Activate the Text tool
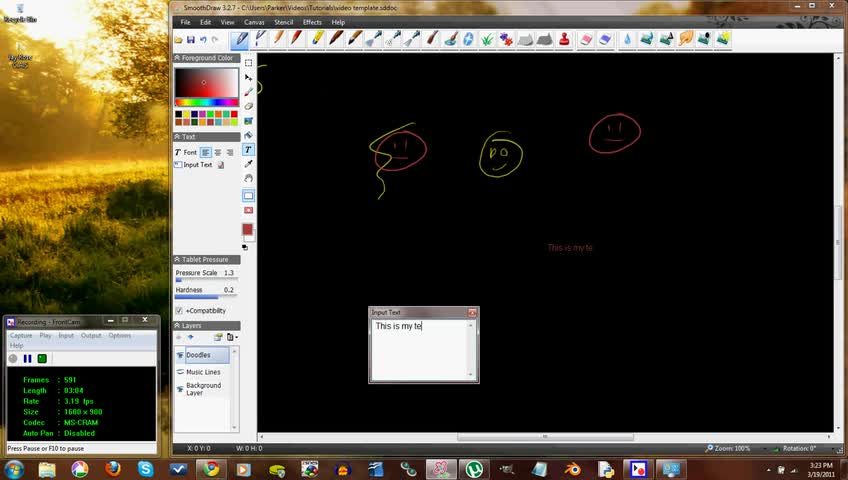This screenshot has width=848, height=480. click(248, 150)
